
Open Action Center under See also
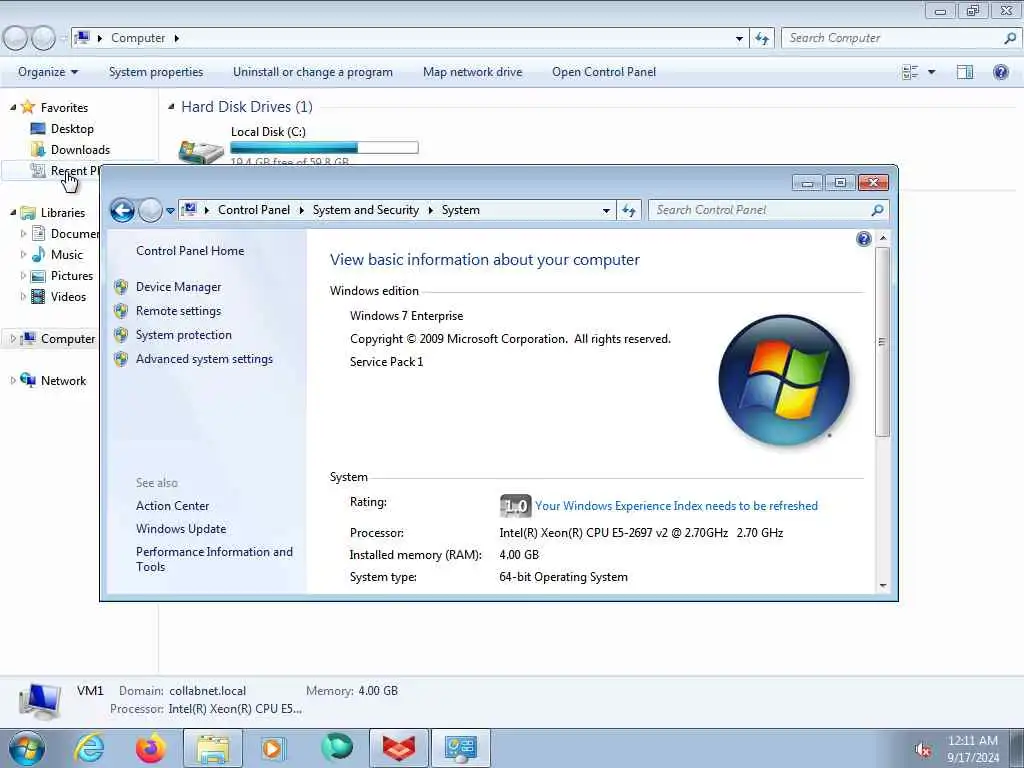pyautogui.click(x=172, y=505)
